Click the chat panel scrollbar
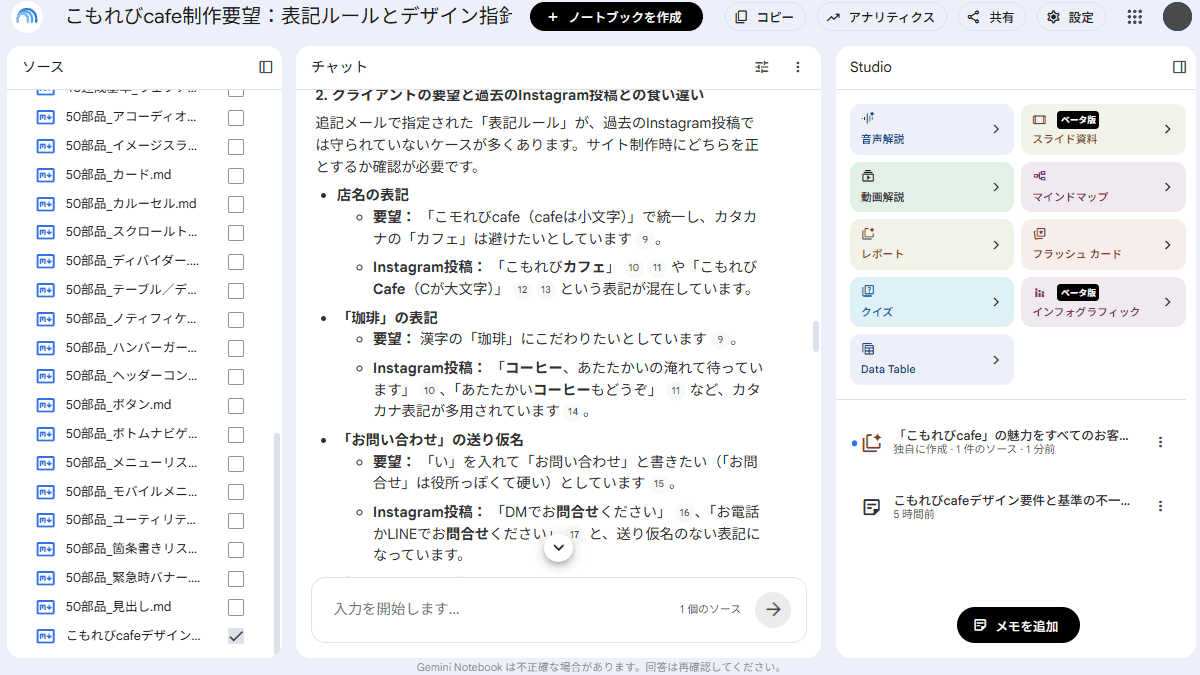Image resolution: width=1200 pixels, height=675 pixels. click(816, 336)
